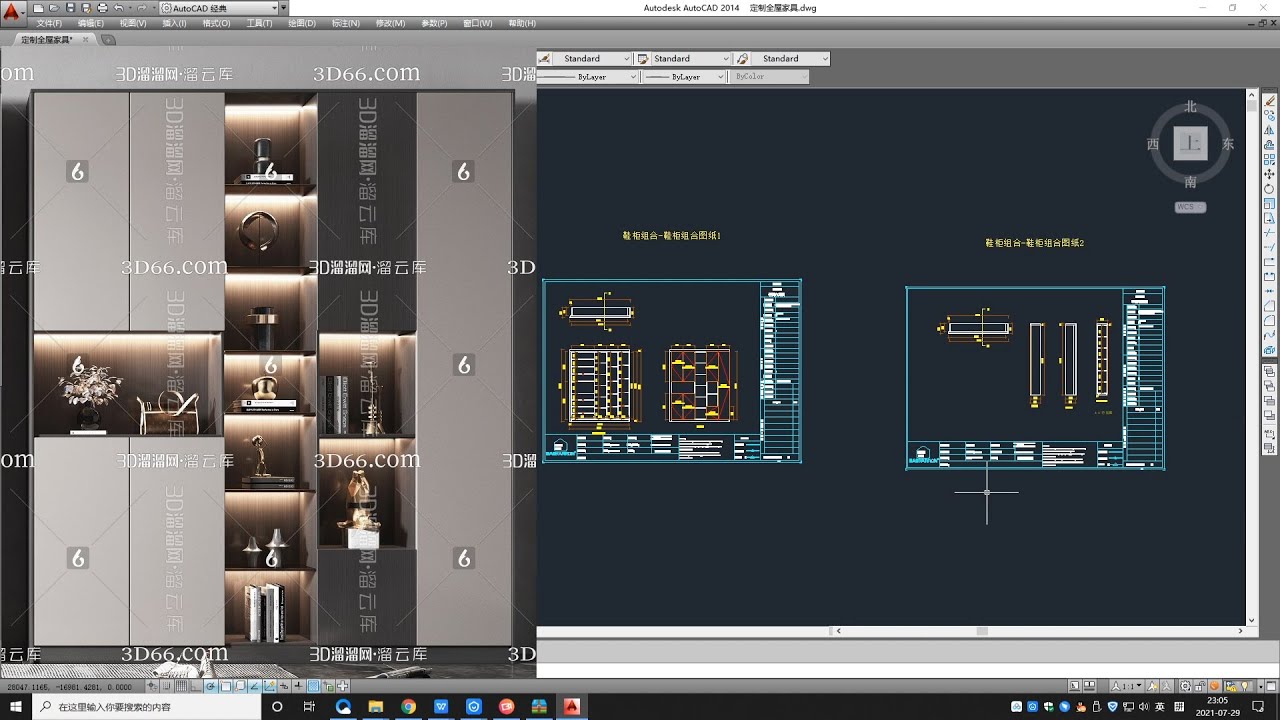Open the AutoCAD 经典 workspace dropdown
Image resolution: width=1280 pixels, height=720 pixels.
click(220, 8)
